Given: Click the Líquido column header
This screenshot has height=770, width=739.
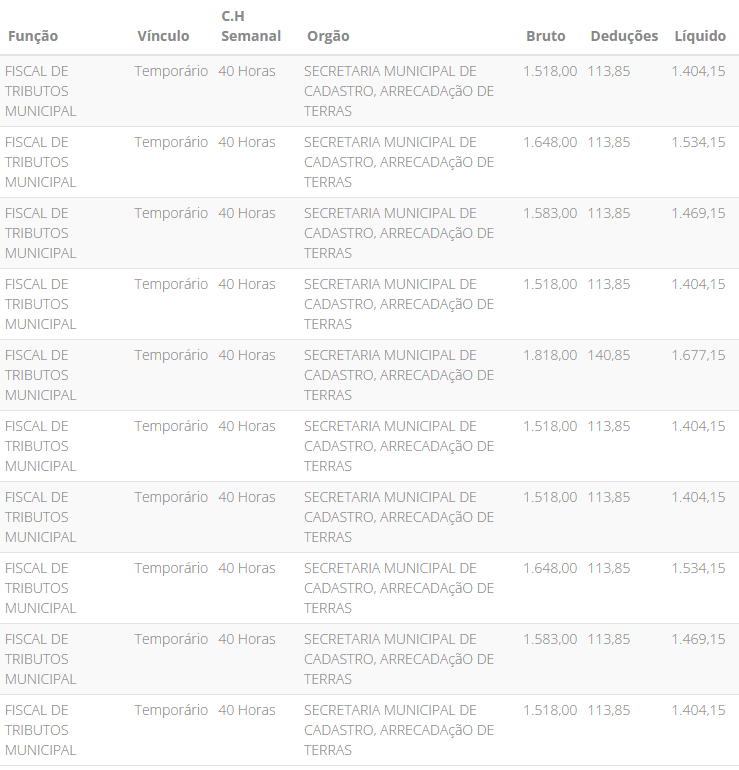Looking at the screenshot, I should (x=700, y=36).
